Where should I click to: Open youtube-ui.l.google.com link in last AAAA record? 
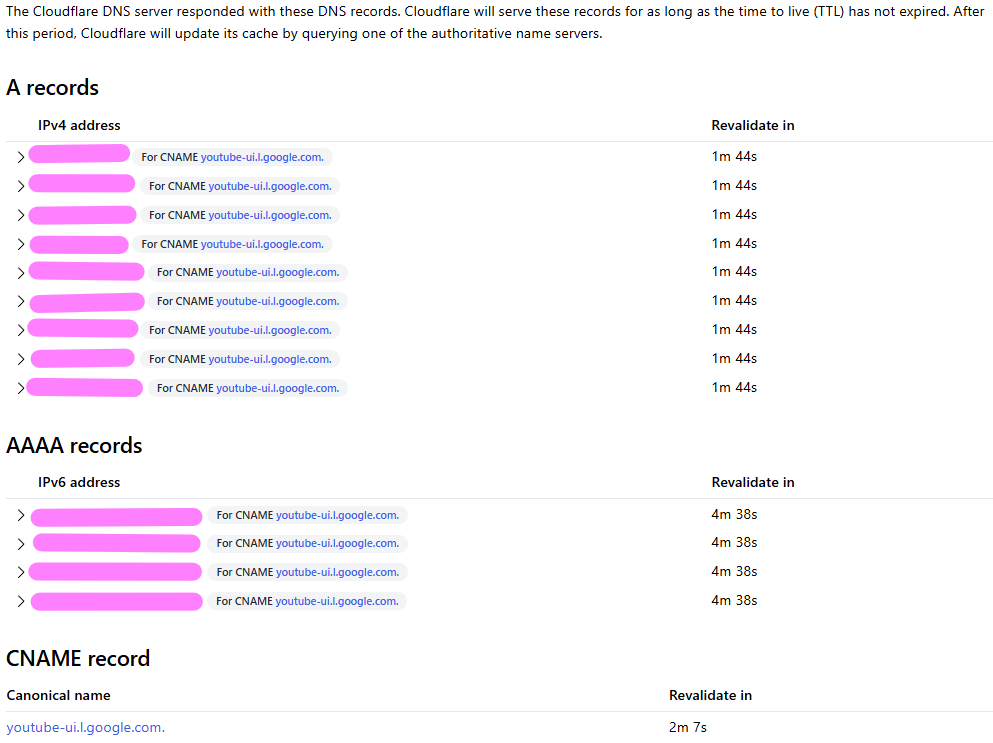click(x=337, y=601)
